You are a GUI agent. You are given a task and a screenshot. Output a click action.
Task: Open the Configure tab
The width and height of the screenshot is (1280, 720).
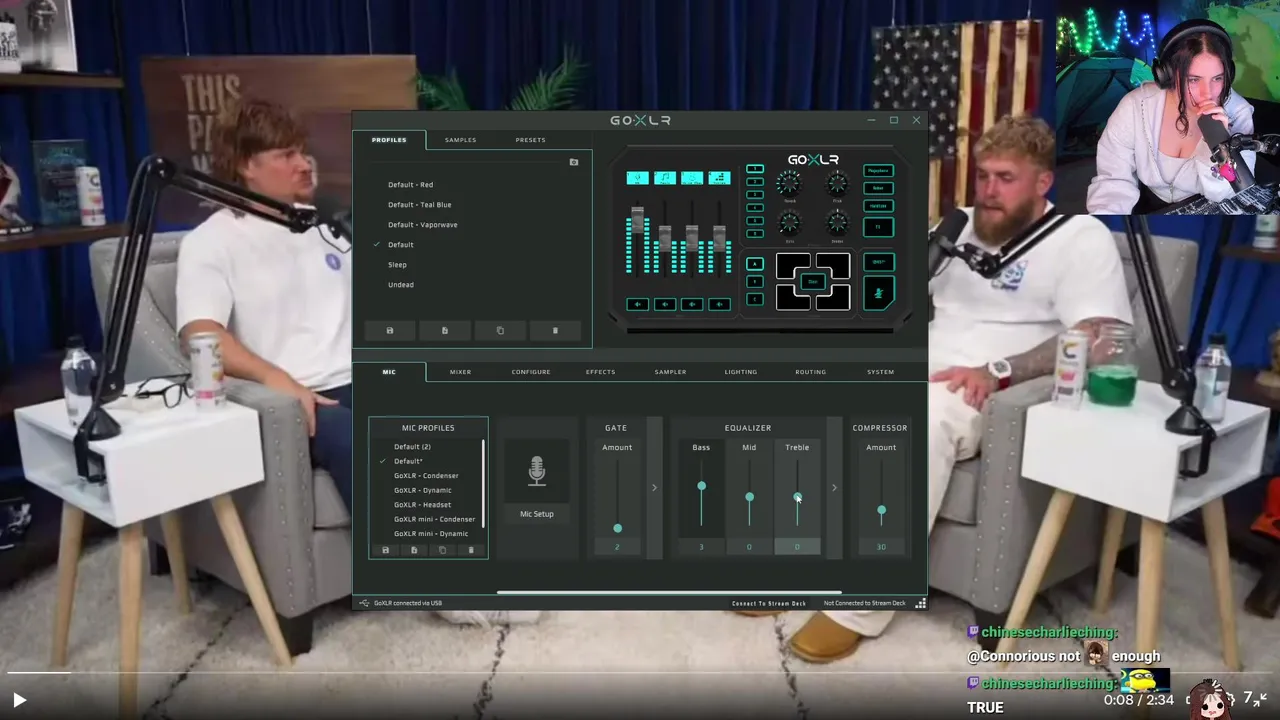(531, 372)
